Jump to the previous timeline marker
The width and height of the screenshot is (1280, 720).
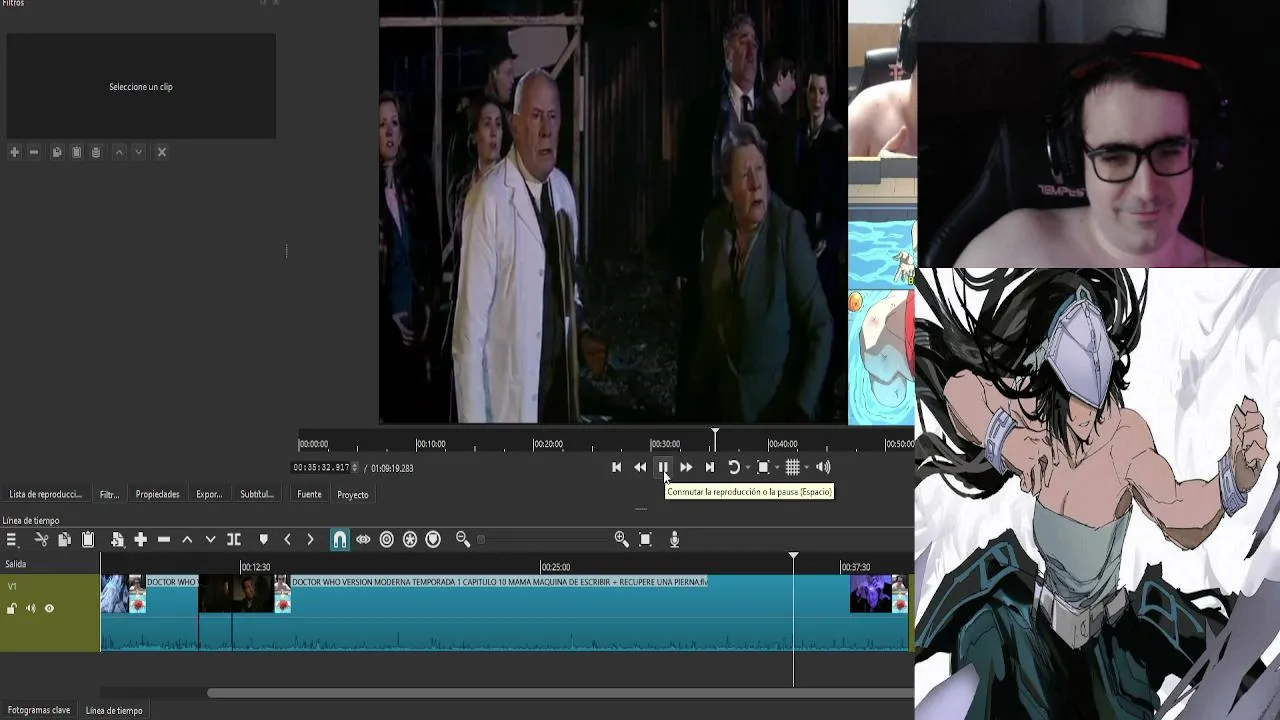click(x=287, y=540)
